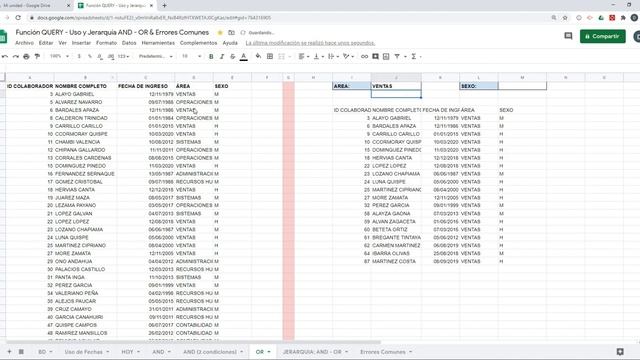
Task: Open the fill color picker
Action: [258, 56]
